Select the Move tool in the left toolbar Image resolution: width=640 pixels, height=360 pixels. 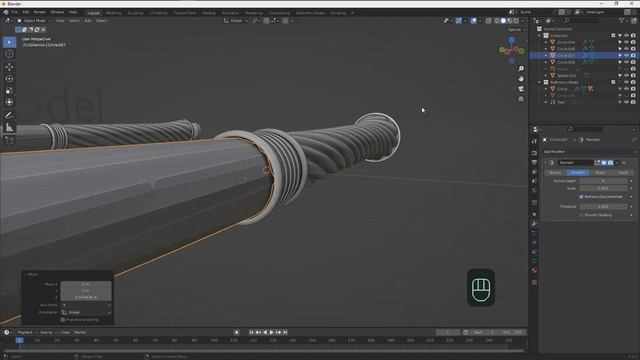coord(9,67)
